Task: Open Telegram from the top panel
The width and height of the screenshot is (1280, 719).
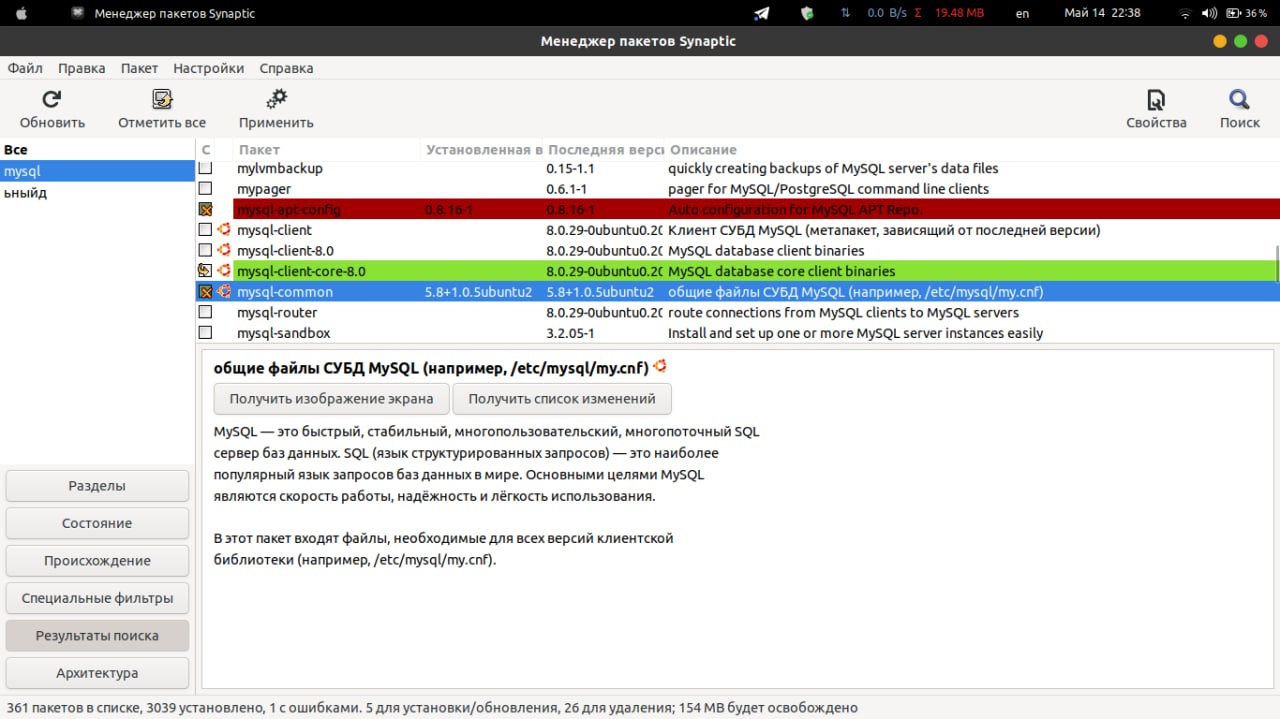Action: [x=762, y=13]
